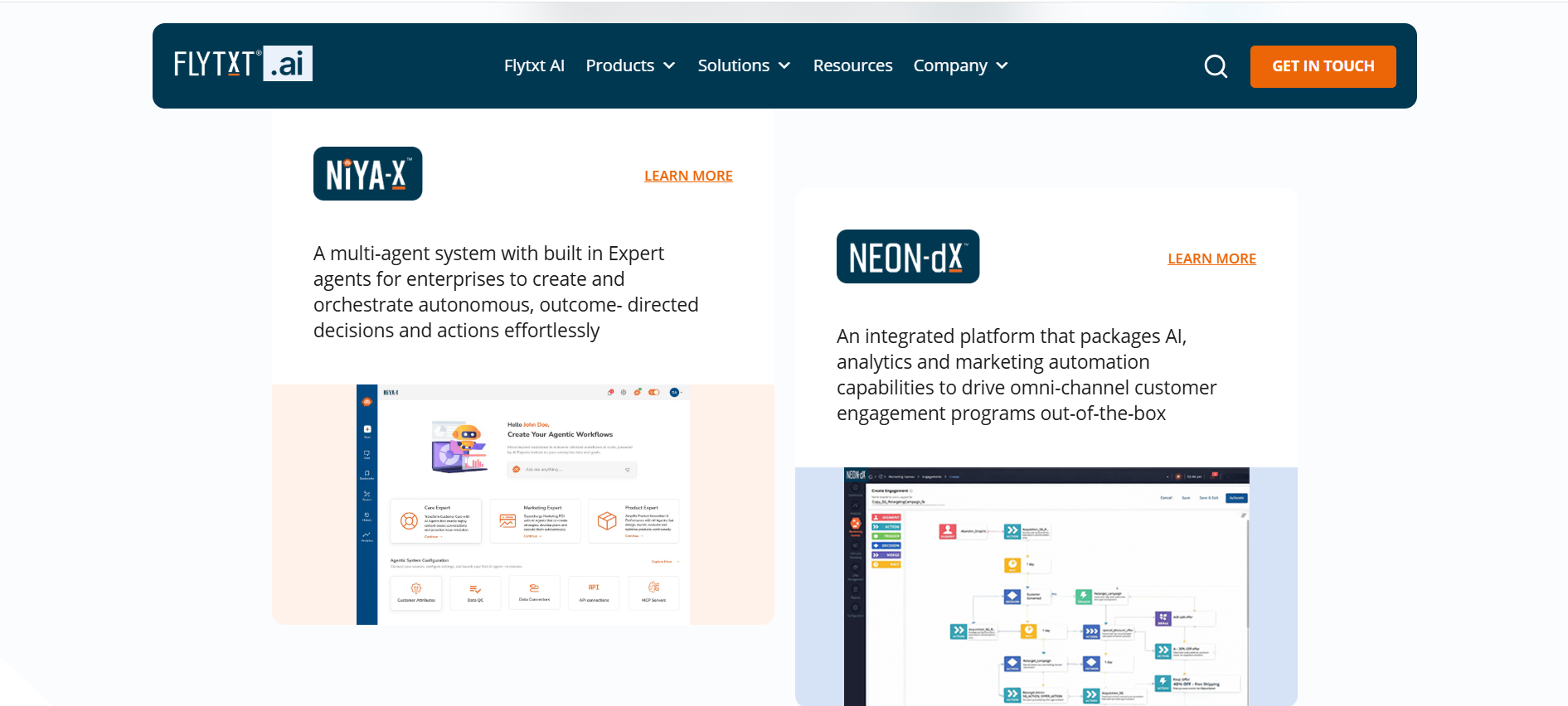The image size is (1568, 706).
Task: Follow the NIYA-X Learn More link
Action: [688, 176]
